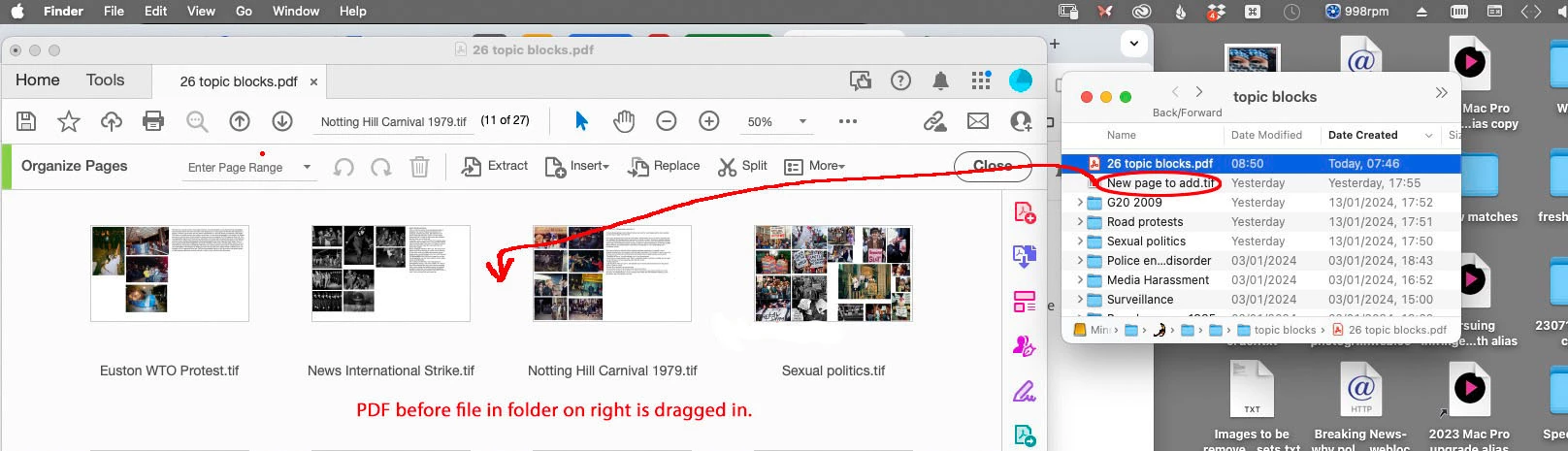Invite people with the add-person icon

point(1021,121)
